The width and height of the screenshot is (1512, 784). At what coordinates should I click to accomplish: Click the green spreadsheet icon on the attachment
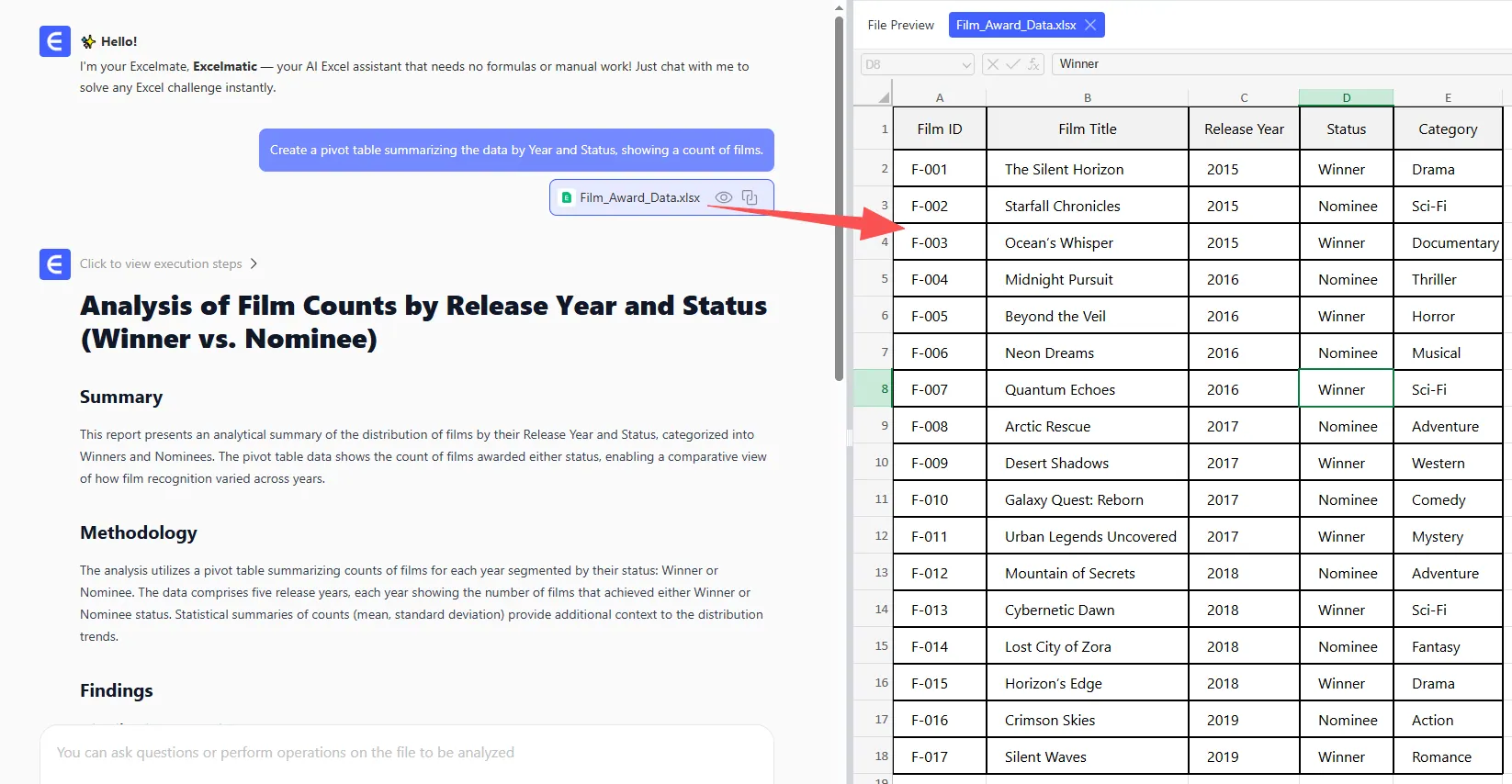[567, 197]
